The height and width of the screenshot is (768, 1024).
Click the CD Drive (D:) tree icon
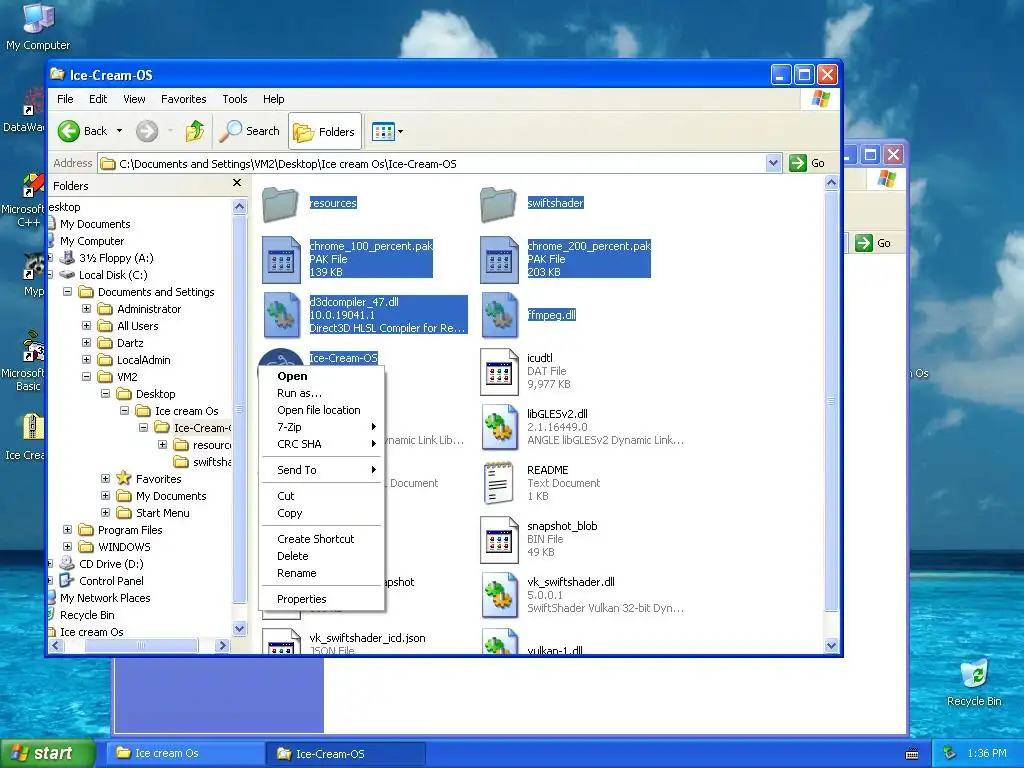[67, 564]
